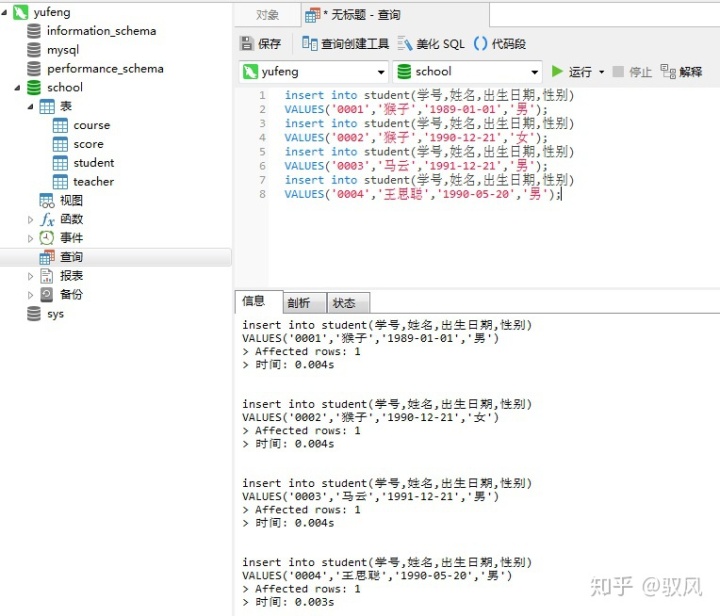Open the 运行 run options arrow
This screenshot has width=720, height=616.
pyautogui.click(x=602, y=72)
